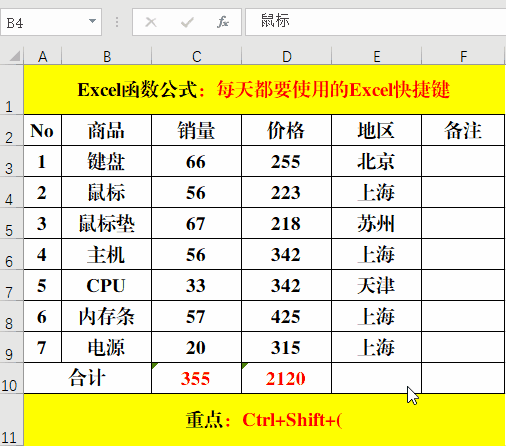Image resolution: width=506 pixels, height=446 pixels.
Task: Click price value '315' cell
Action: [x=287, y=347]
